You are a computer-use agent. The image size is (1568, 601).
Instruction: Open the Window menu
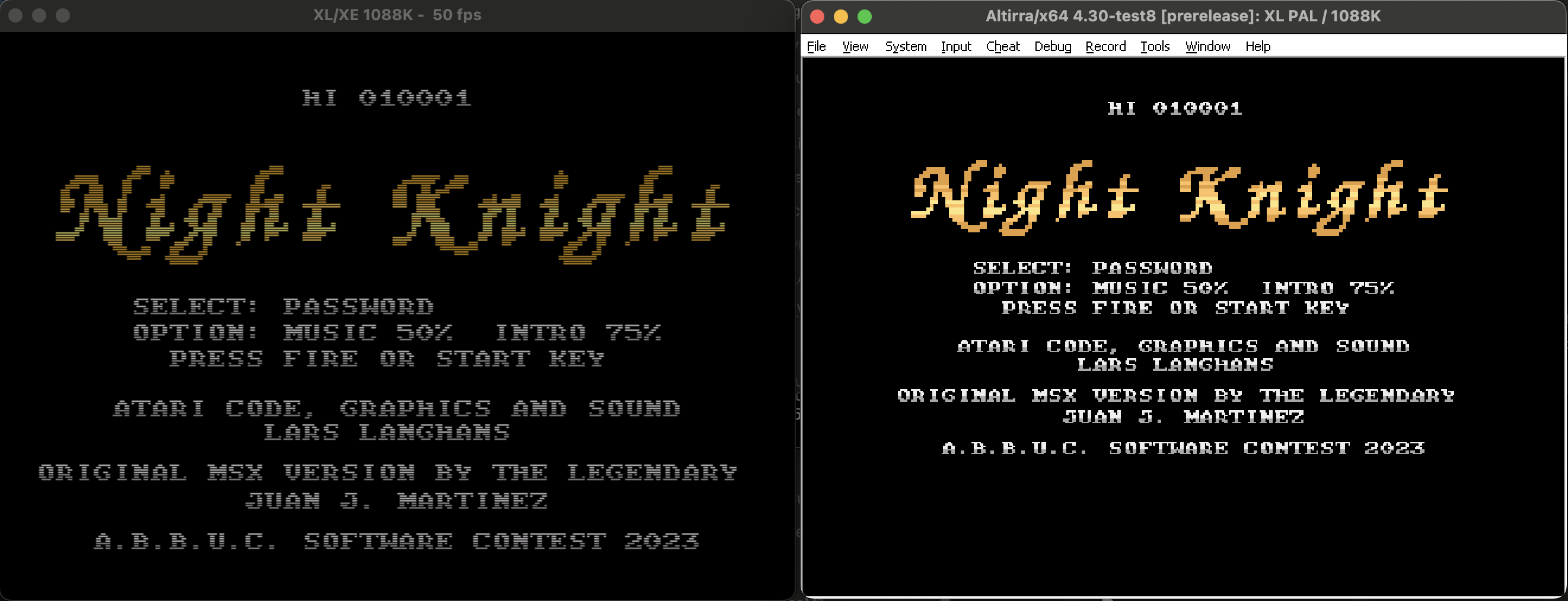click(x=1207, y=46)
